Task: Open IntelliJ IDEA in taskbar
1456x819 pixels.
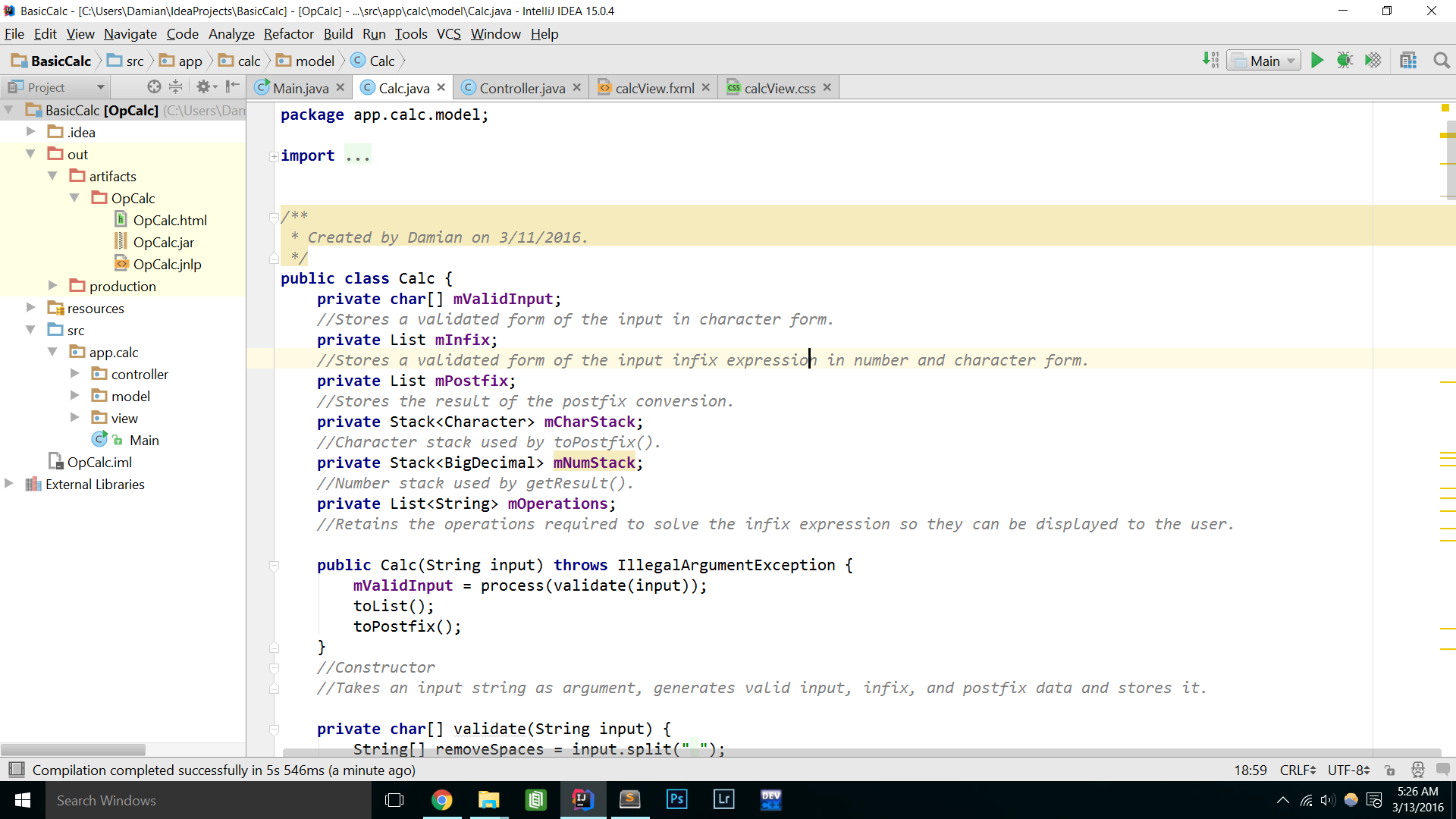Action: 581,799
